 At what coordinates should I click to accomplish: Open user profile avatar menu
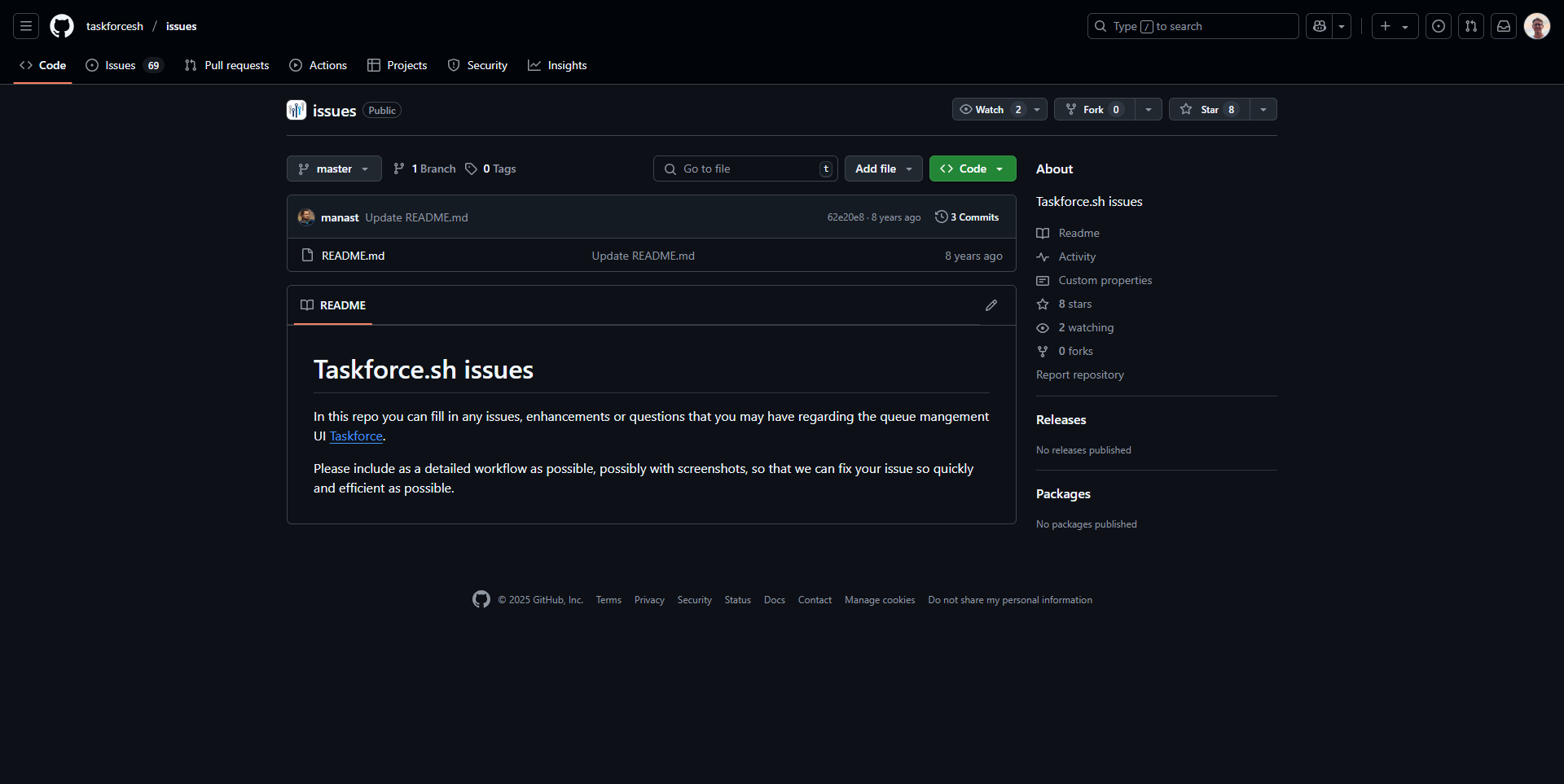click(x=1537, y=26)
